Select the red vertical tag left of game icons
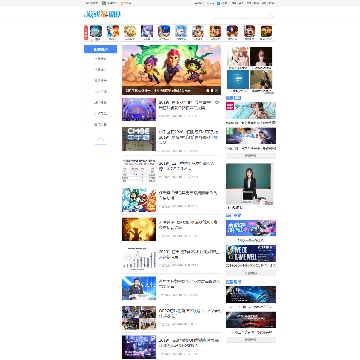The height and width of the screenshot is (360, 360). (86, 32)
